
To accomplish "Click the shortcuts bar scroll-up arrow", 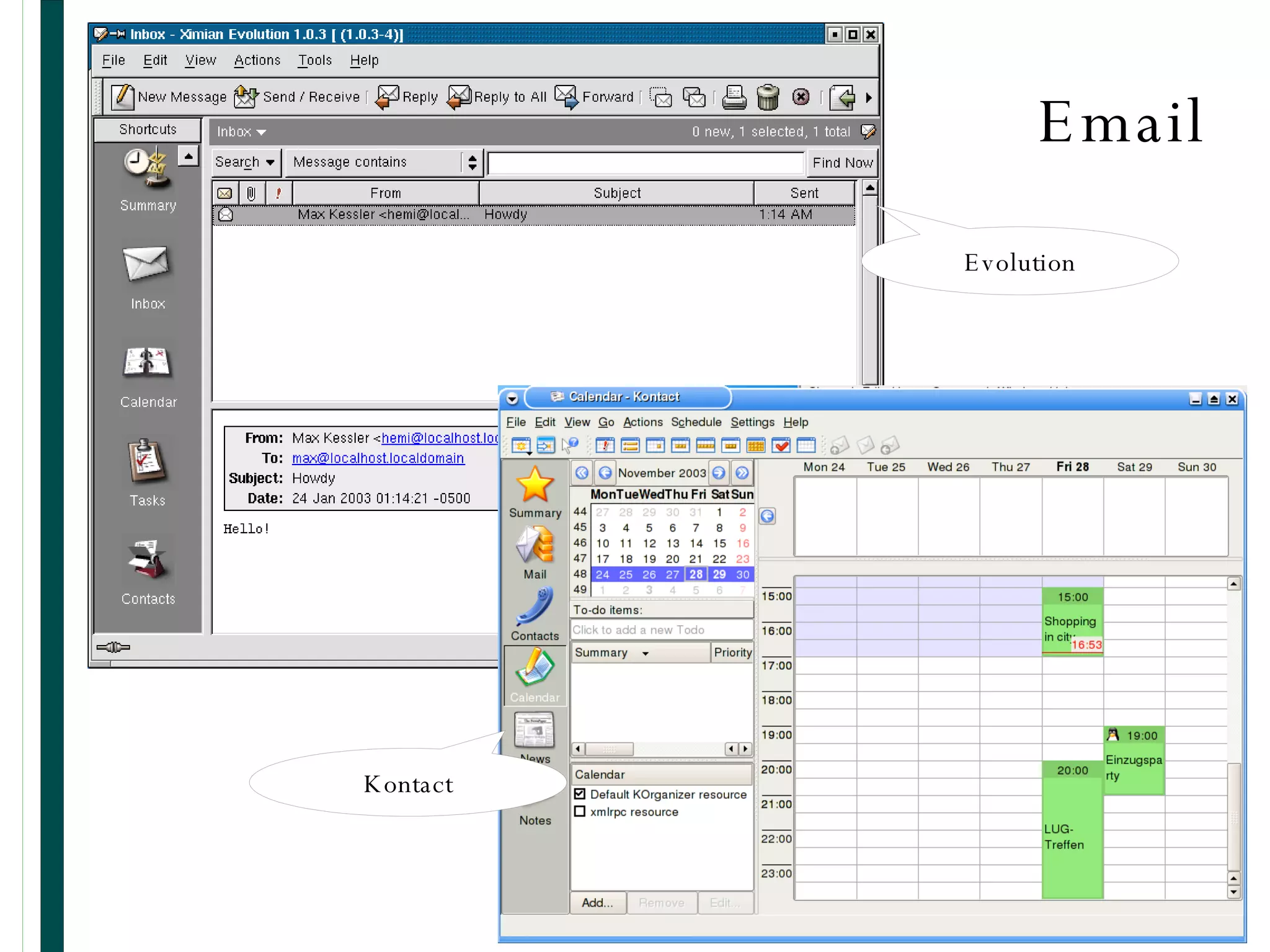I will 189,155.
